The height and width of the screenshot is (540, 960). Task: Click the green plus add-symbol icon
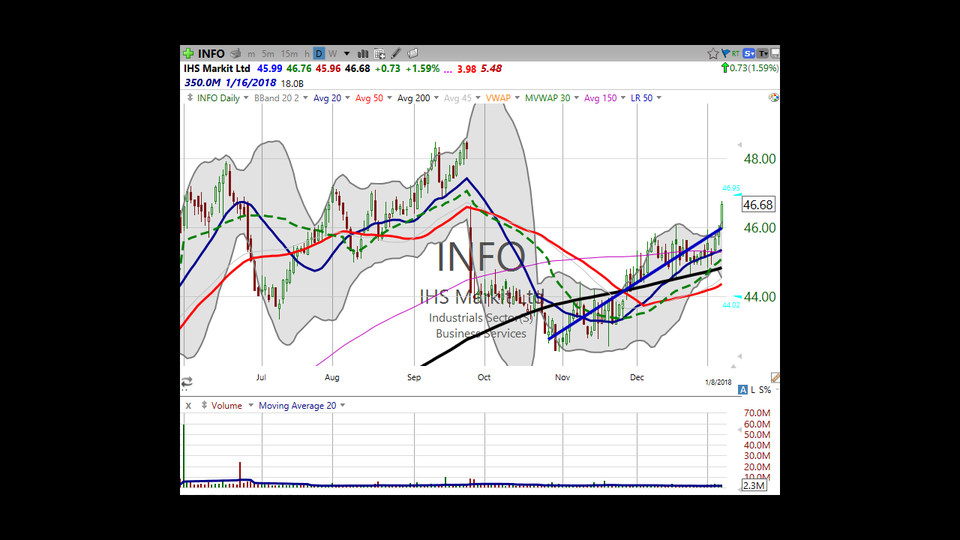coord(189,54)
